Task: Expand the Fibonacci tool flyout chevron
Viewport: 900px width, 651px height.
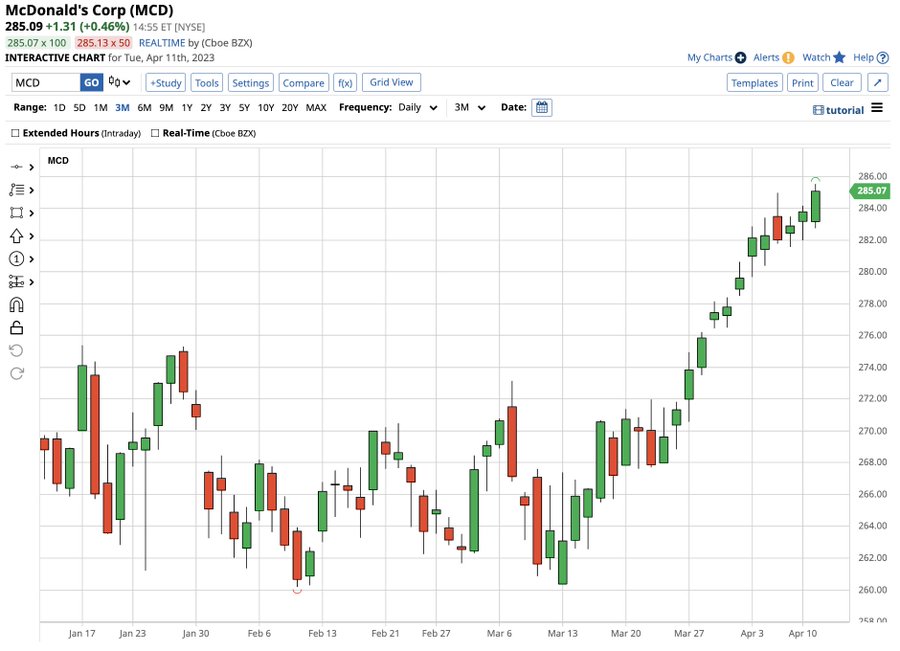Action: point(32,282)
